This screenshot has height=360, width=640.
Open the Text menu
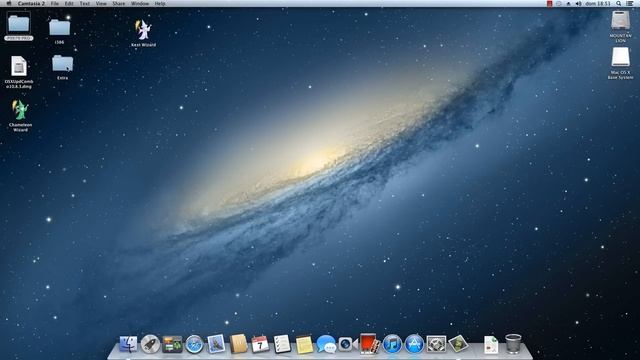[x=84, y=3]
